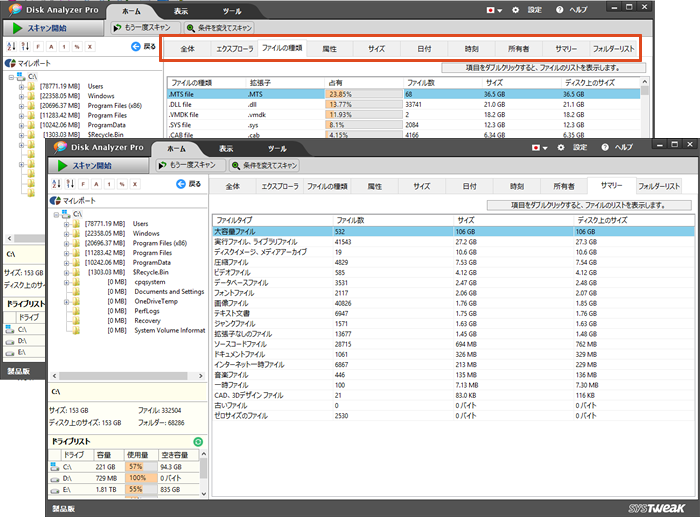
Task: Click the help icon in back window
Action: [x=560, y=10]
